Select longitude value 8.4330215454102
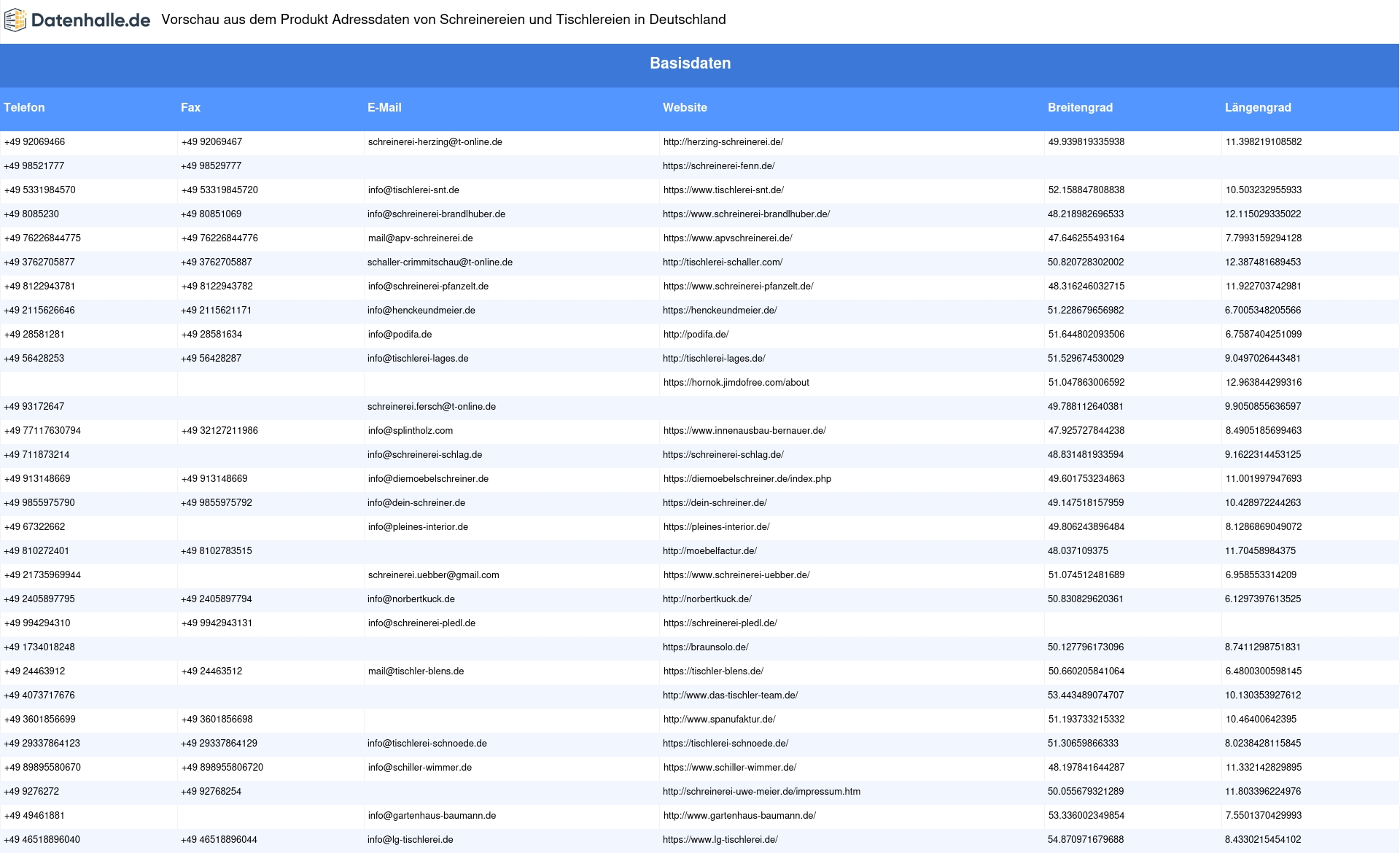Viewport: 1400px width, 853px height. tap(1263, 840)
